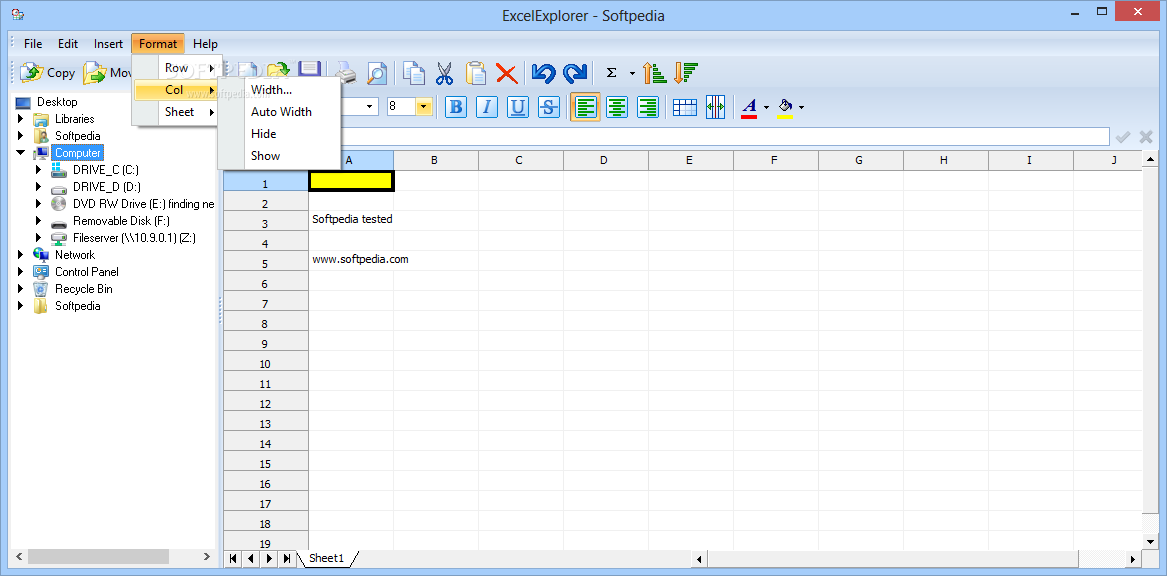Select Desktop in folder tree
The image size is (1167, 576).
57,102
